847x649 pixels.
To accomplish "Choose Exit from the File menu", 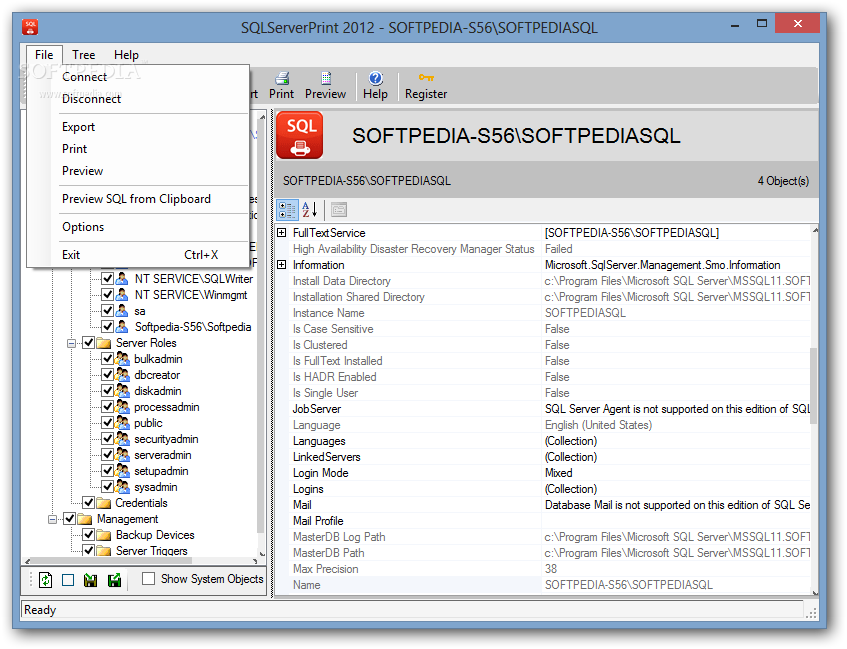I will [139, 255].
